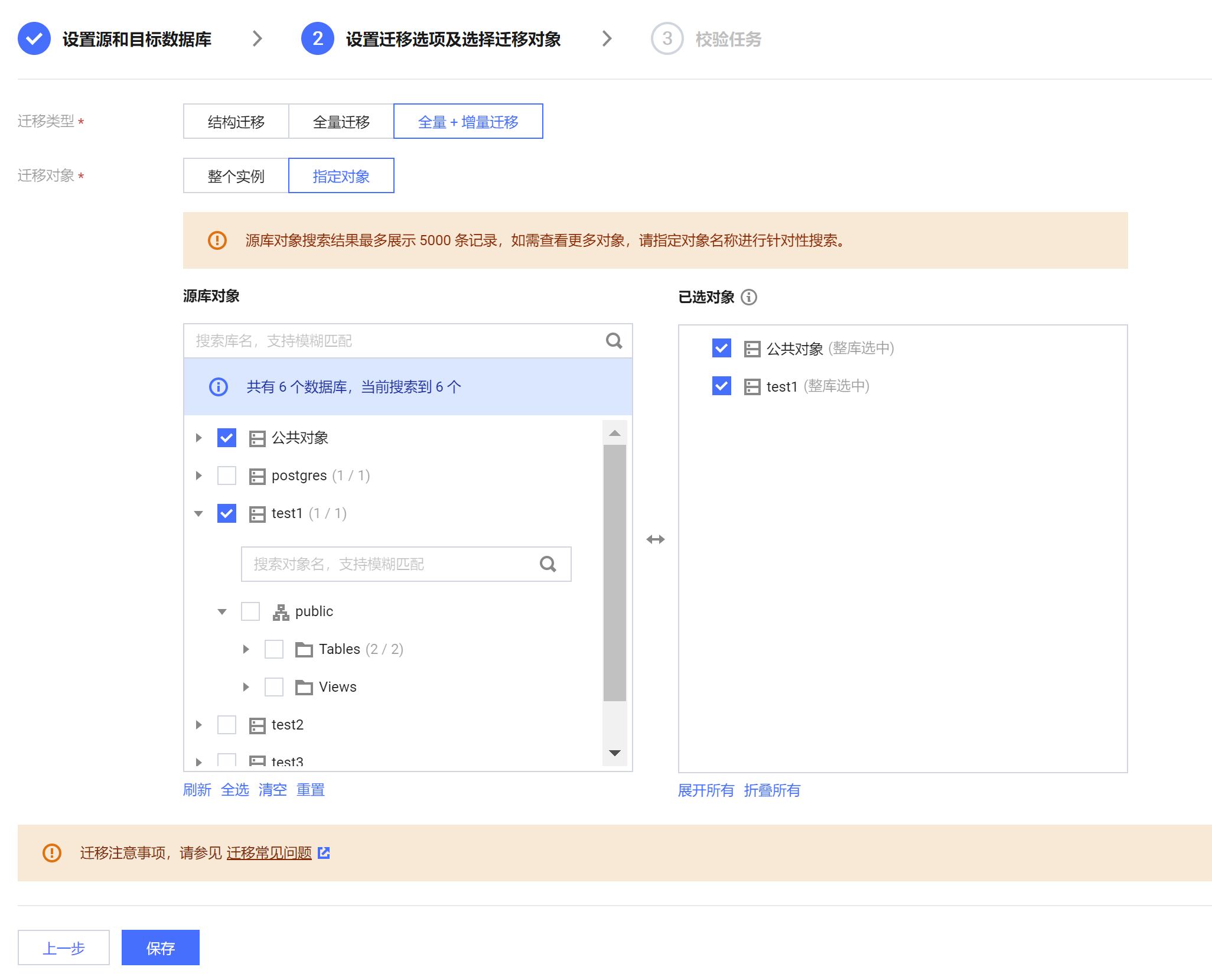The height and width of the screenshot is (980, 1212).
Task: Click the source database search magnifier icon
Action: point(614,341)
